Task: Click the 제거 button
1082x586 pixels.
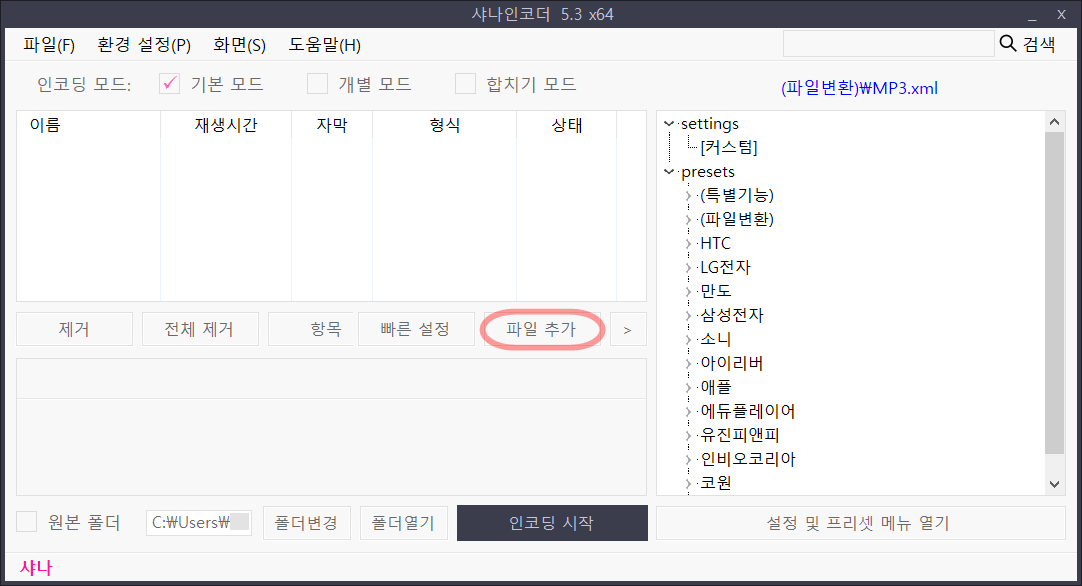Action: point(74,329)
